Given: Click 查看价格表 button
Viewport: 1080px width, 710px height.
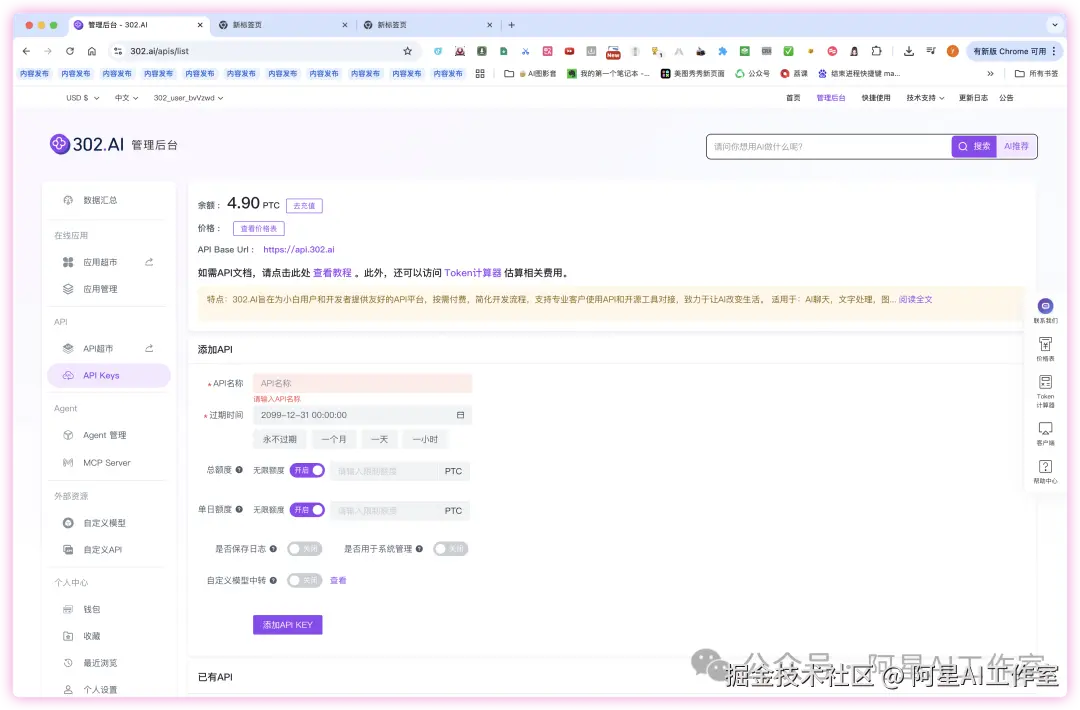Looking at the screenshot, I should 258,229.
